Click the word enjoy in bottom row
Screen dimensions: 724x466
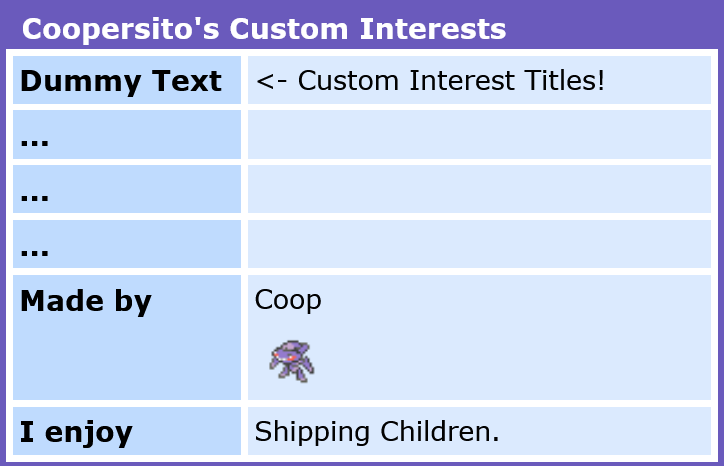[x=89, y=433]
